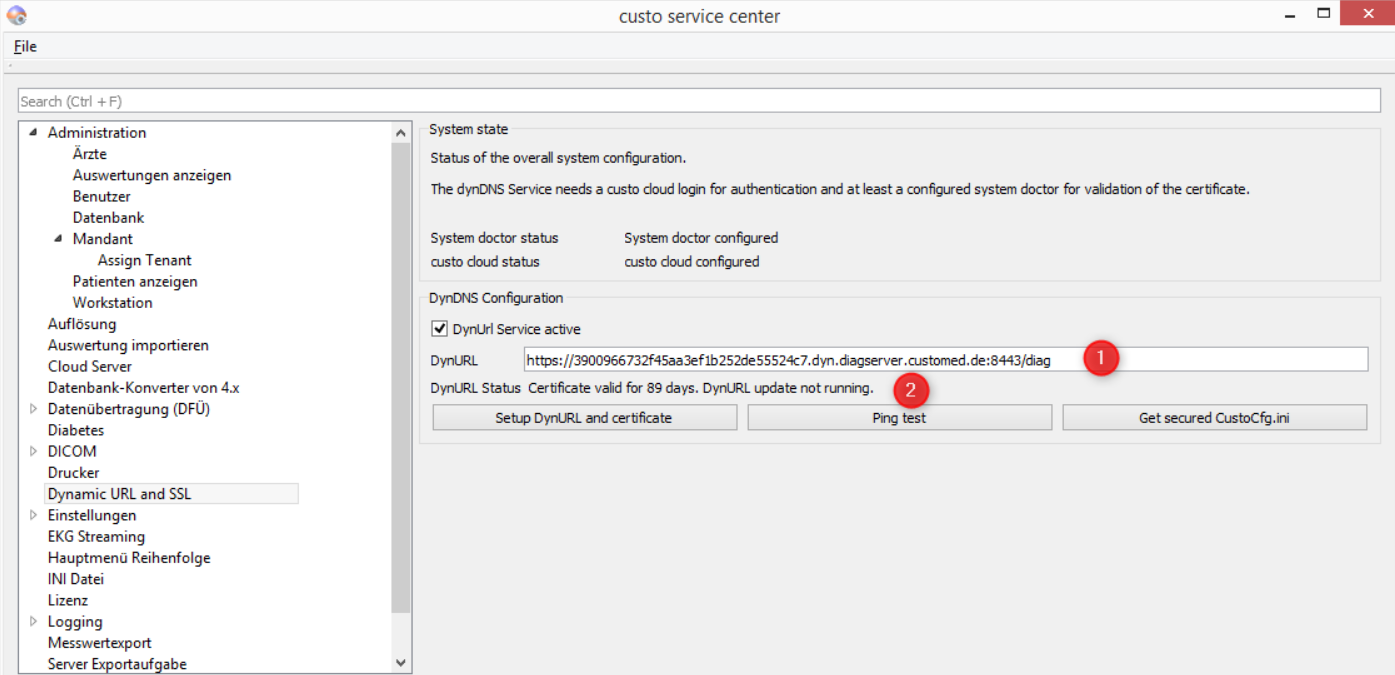Expand the Einstellungen tree node
Image resolution: width=1395 pixels, height=675 pixels.
point(34,515)
